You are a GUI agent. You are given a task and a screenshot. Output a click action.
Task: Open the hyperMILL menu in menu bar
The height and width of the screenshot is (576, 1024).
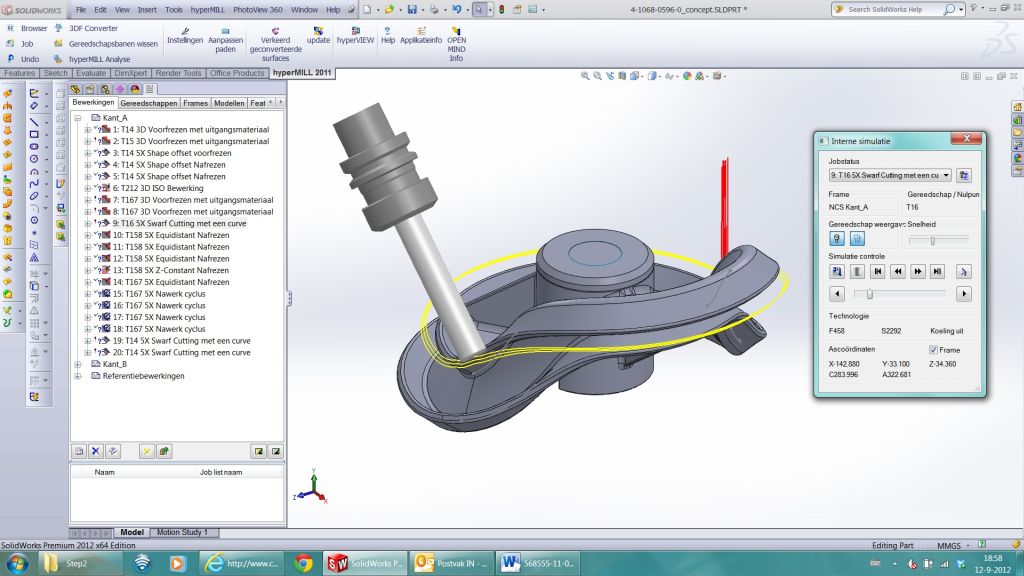coord(208,9)
